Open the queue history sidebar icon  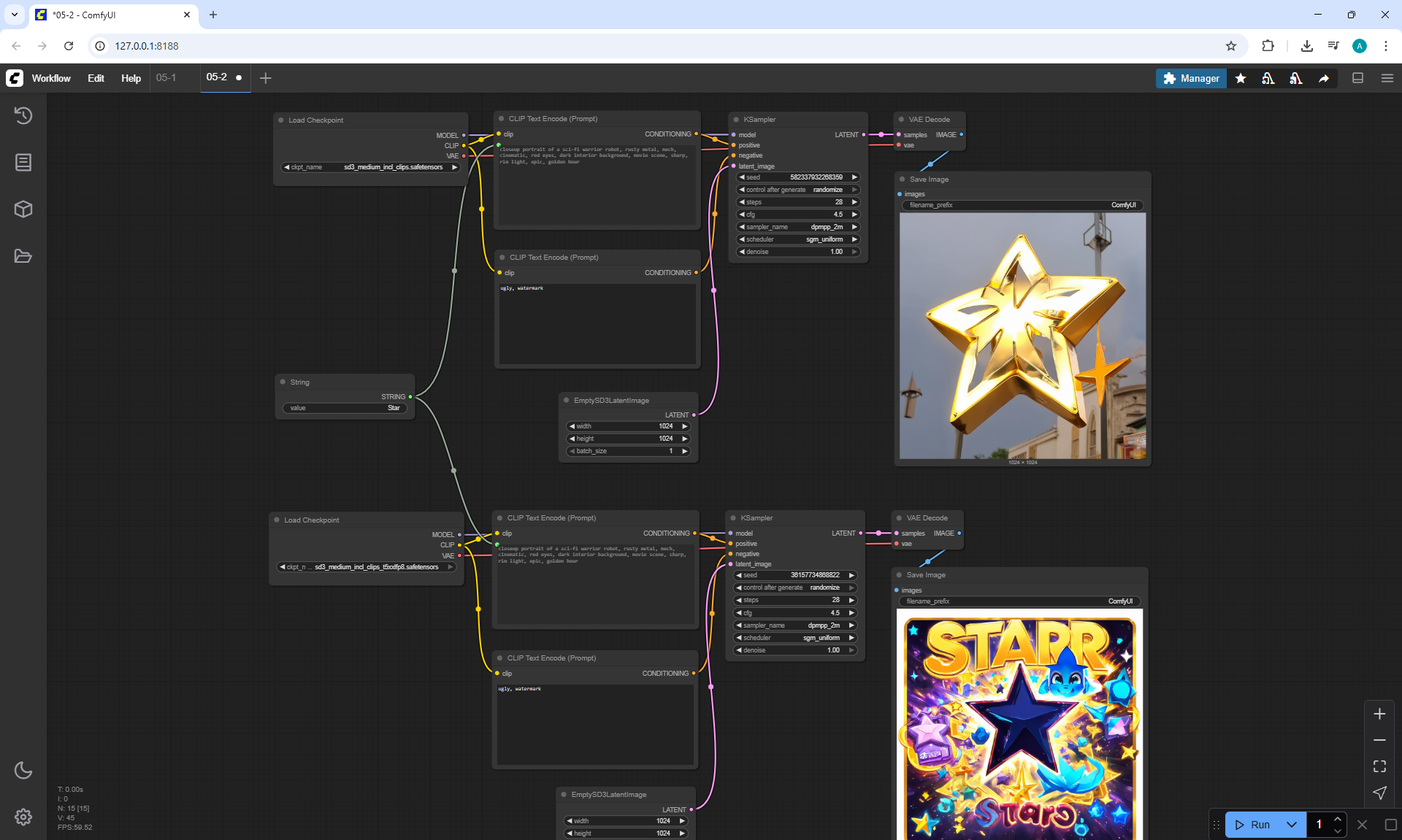click(x=23, y=115)
